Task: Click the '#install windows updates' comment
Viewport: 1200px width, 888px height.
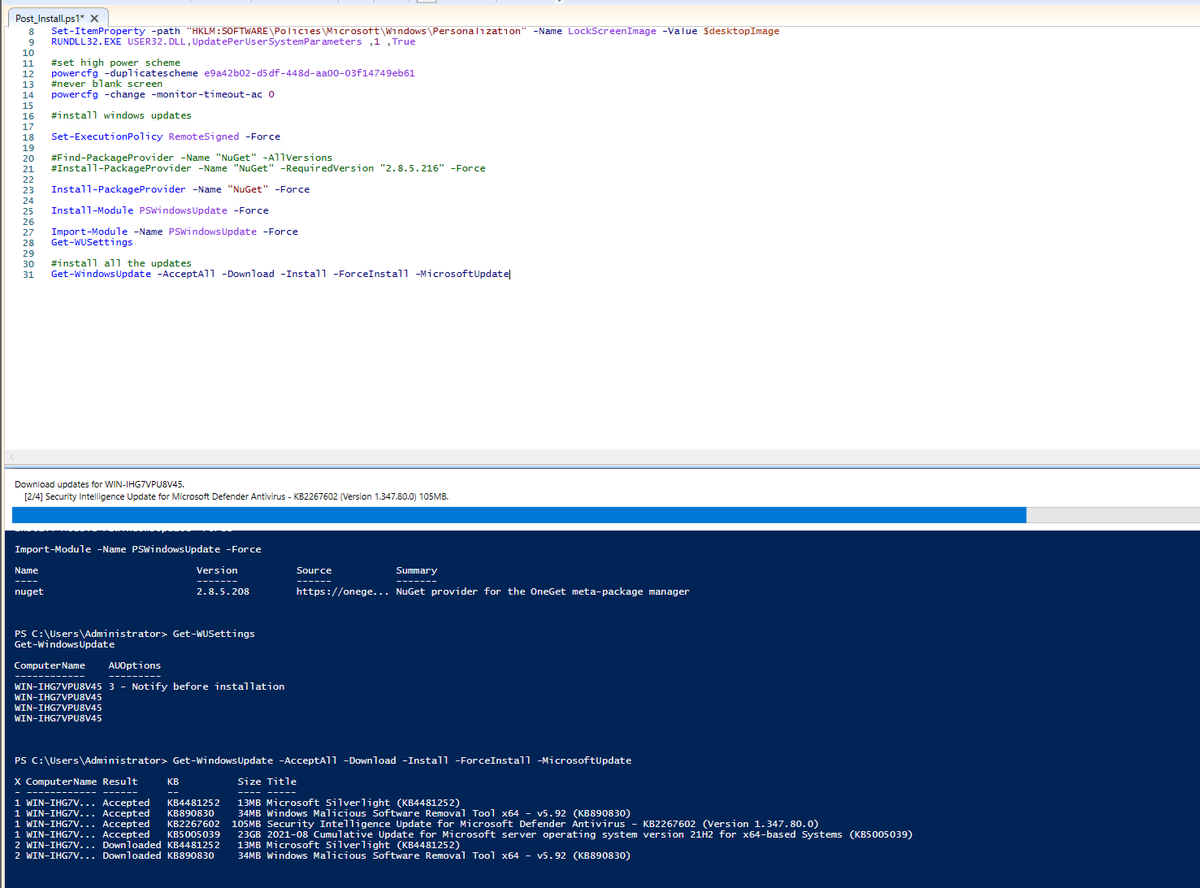Action: [x=121, y=116]
